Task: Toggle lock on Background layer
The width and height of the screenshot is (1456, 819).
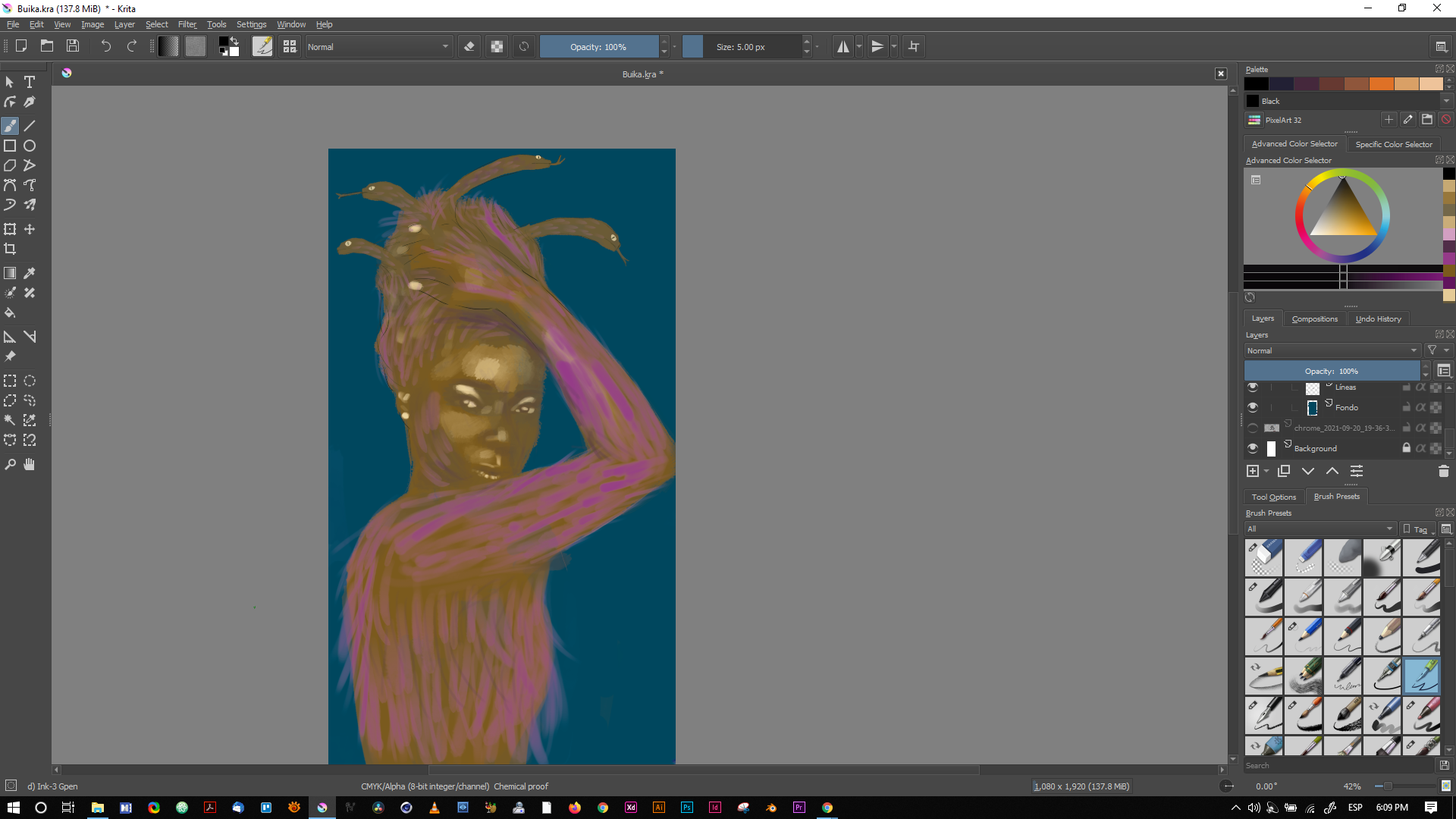Action: point(1406,448)
